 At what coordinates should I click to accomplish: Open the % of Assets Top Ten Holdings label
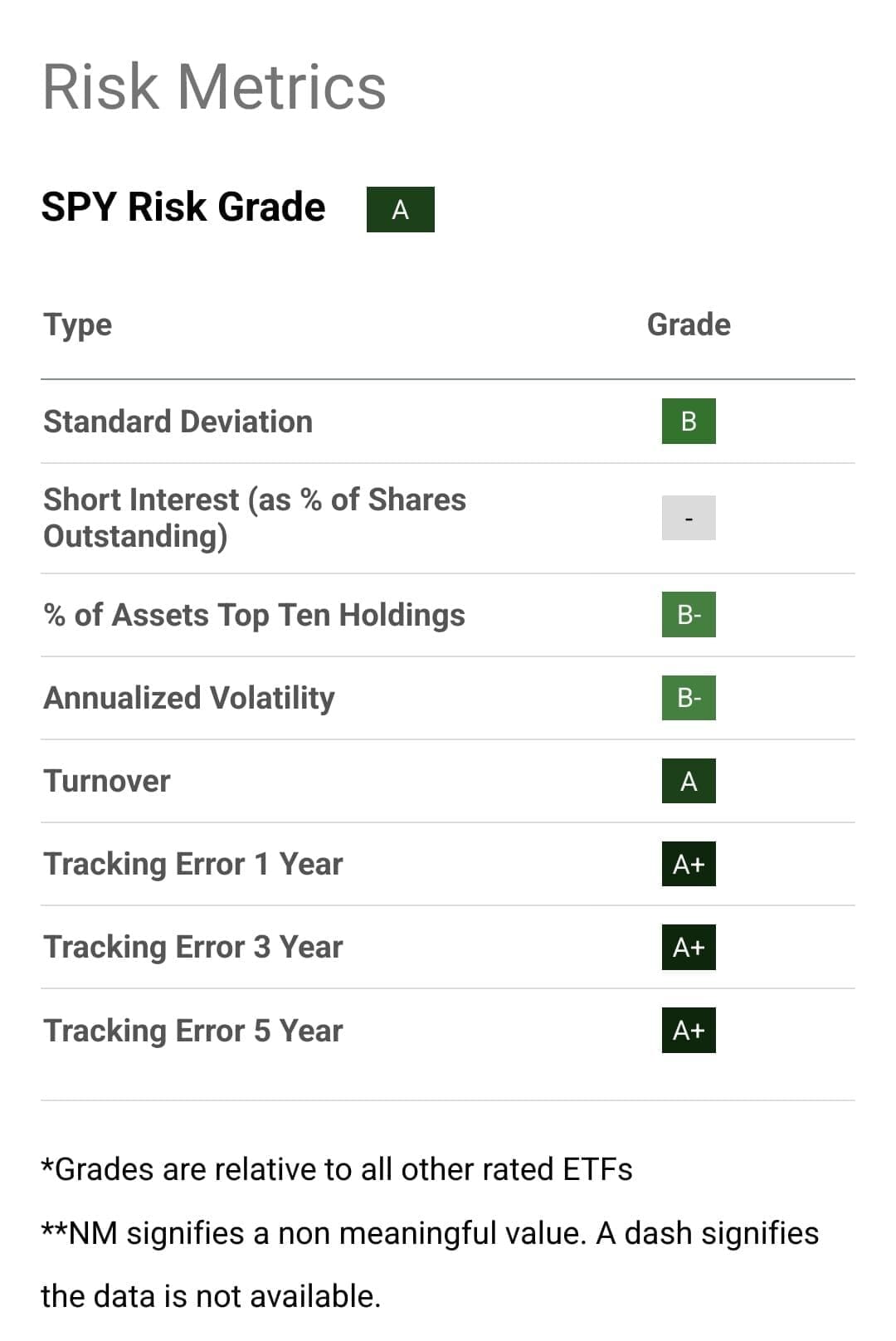click(254, 615)
